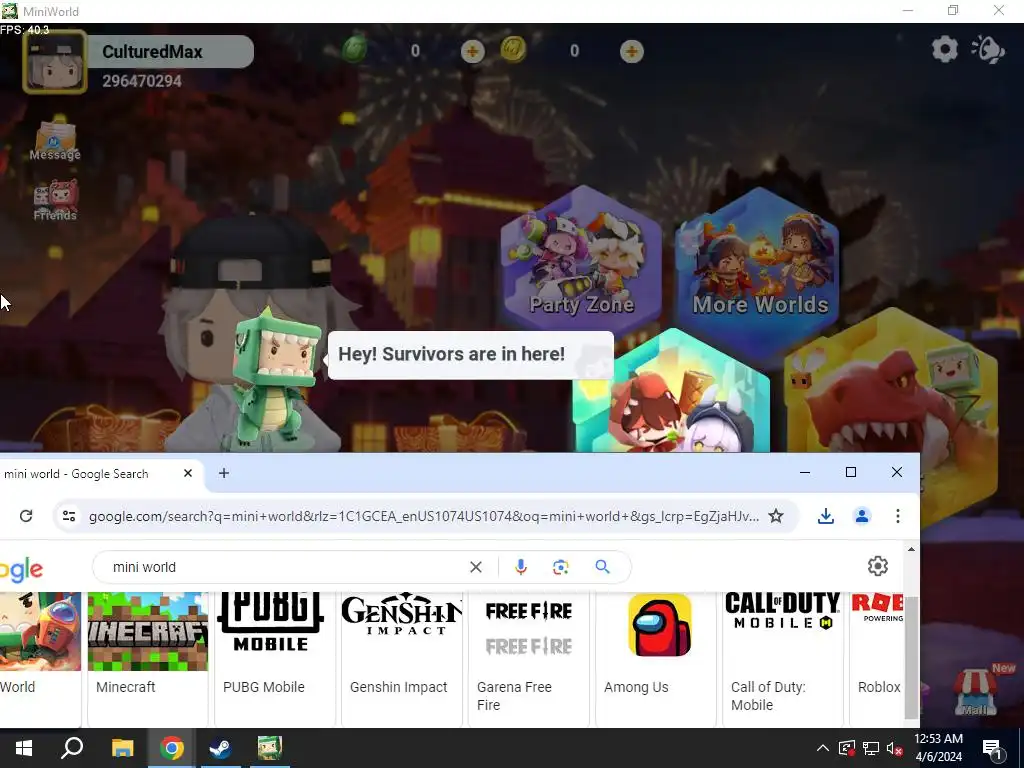Switch to MiniWorld taskbar icon
This screenshot has width=1024, height=768.
click(269, 748)
